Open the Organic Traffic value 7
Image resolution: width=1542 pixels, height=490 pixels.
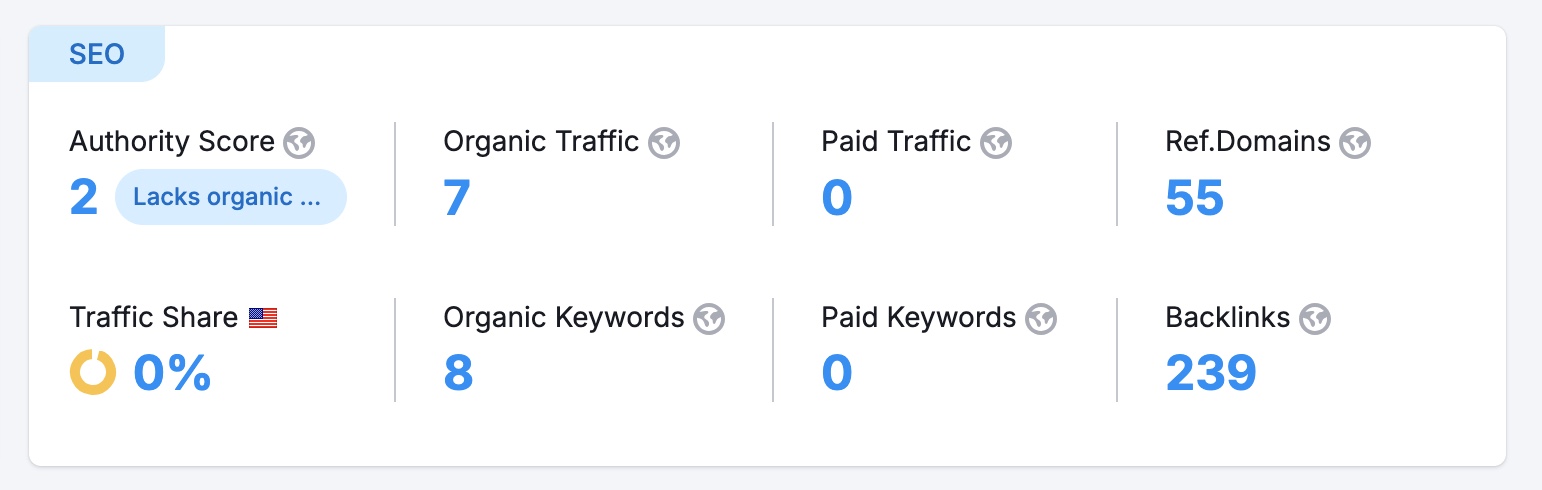pyautogui.click(x=457, y=197)
